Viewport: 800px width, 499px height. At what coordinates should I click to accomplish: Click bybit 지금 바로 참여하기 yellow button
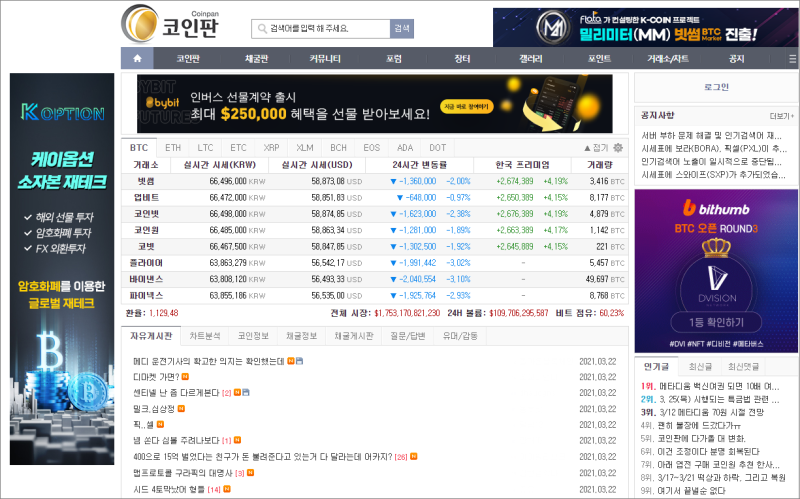click(467, 107)
